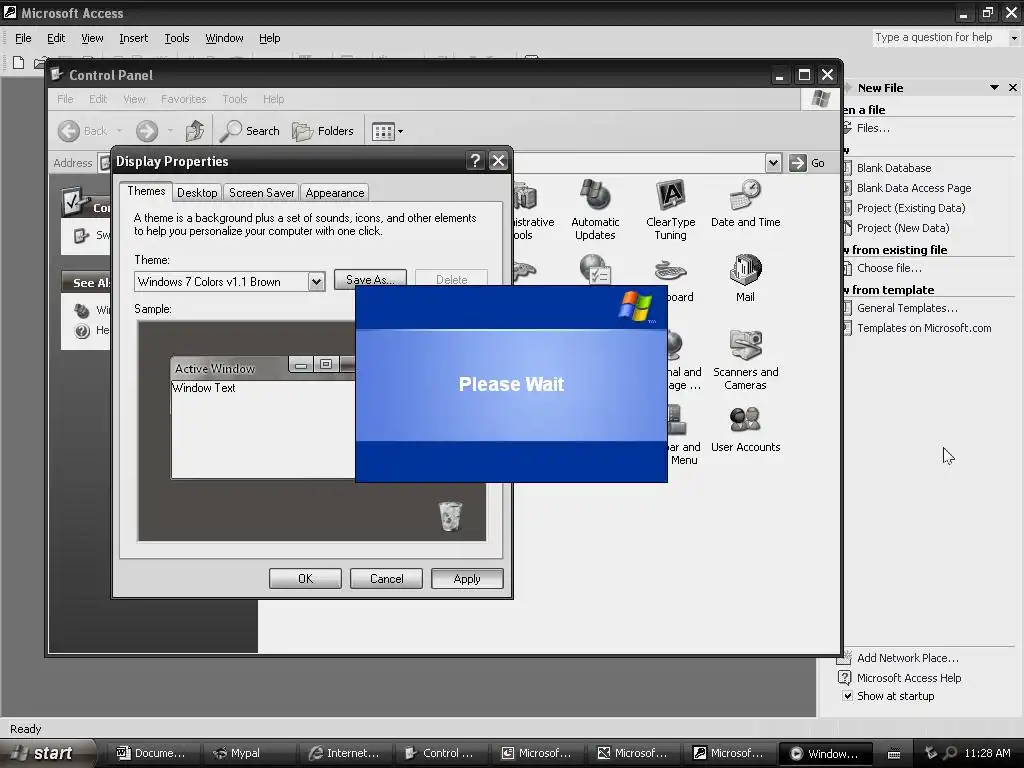Click the Files... link in the task pane
The image size is (1024, 768).
tap(873, 128)
